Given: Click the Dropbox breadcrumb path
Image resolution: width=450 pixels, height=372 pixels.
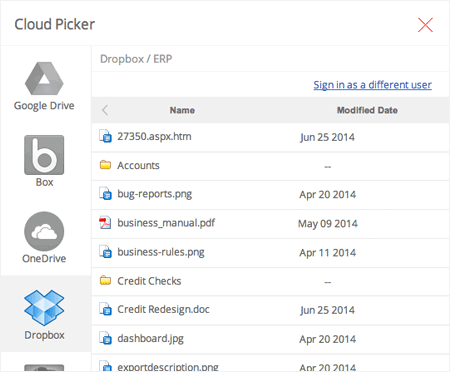Looking at the screenshot, I should [122, 59].
